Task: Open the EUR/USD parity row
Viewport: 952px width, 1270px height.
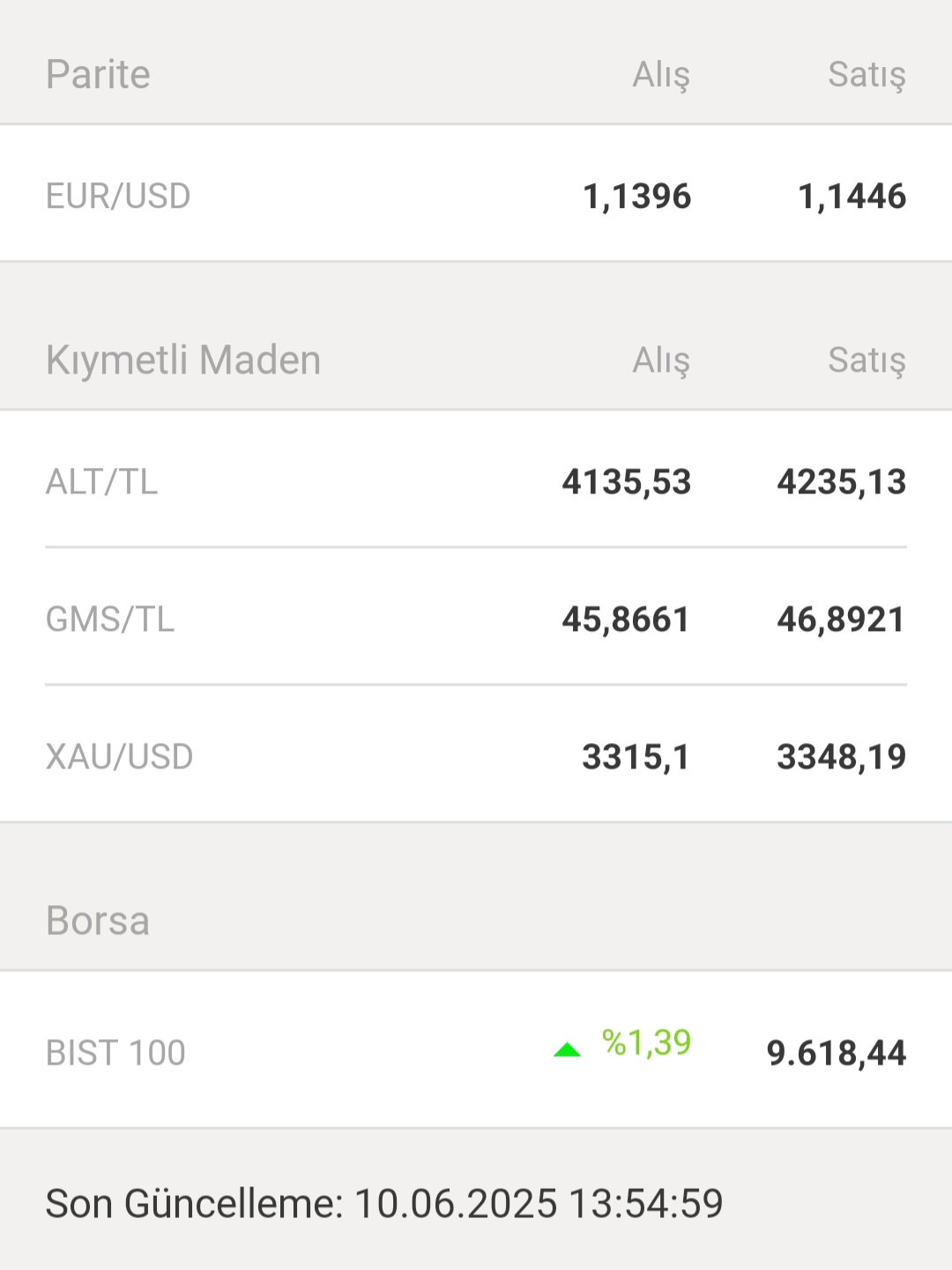Action: coord(476,193)
